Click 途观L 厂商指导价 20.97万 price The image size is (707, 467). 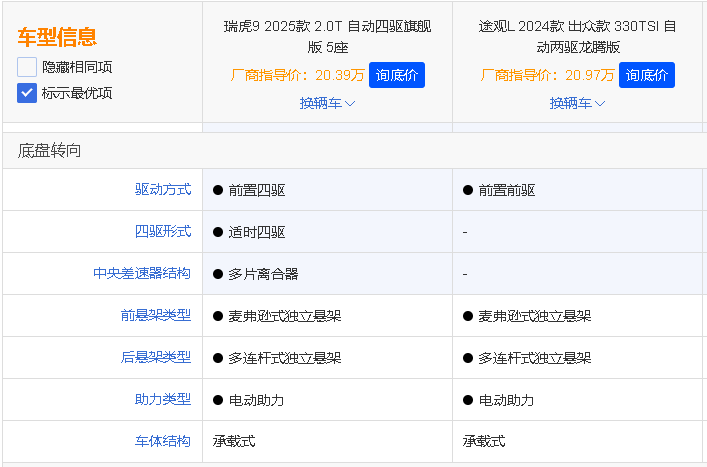[547, 75]
